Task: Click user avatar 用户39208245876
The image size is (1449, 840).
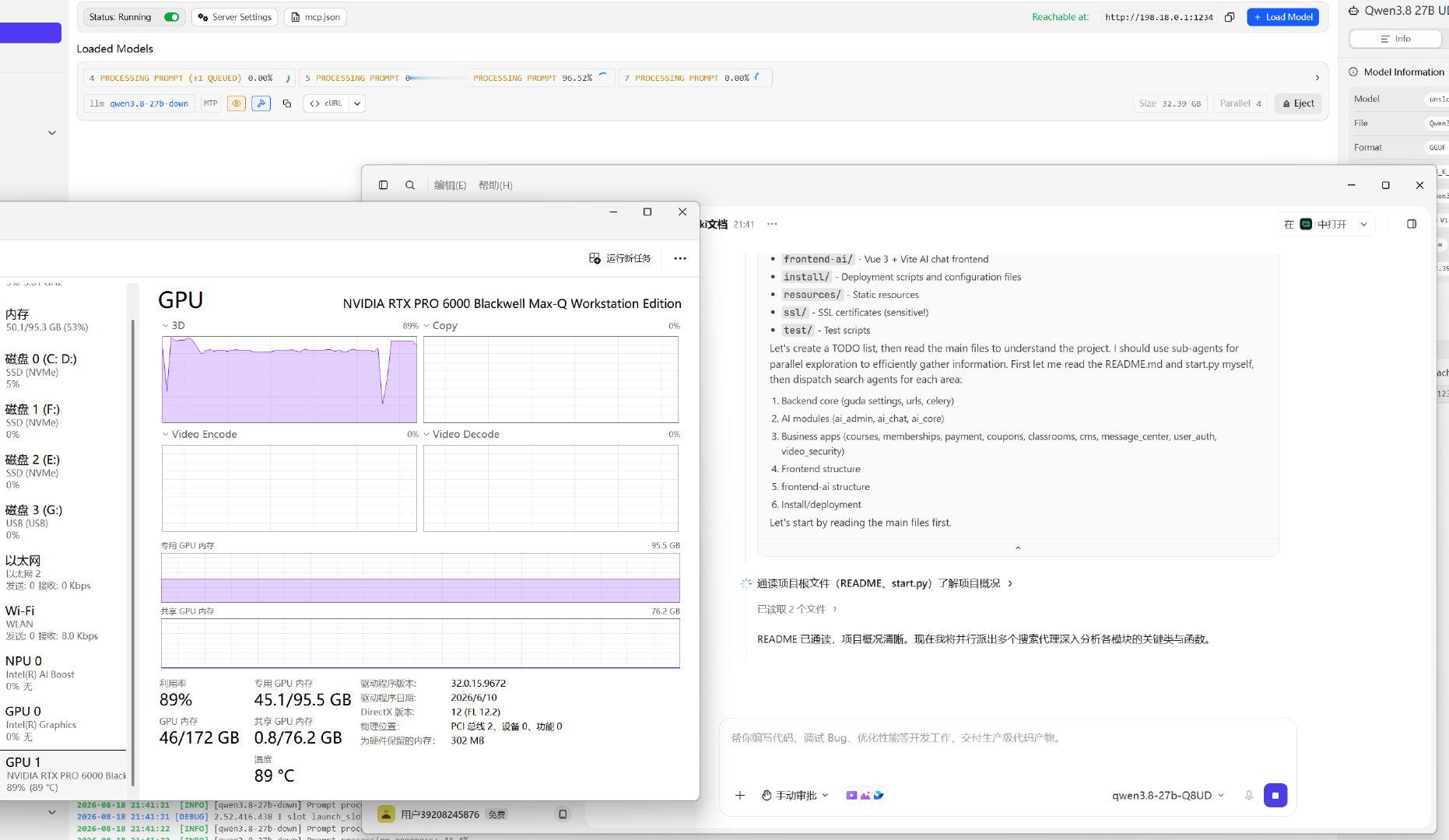Action: coord(386,814)
